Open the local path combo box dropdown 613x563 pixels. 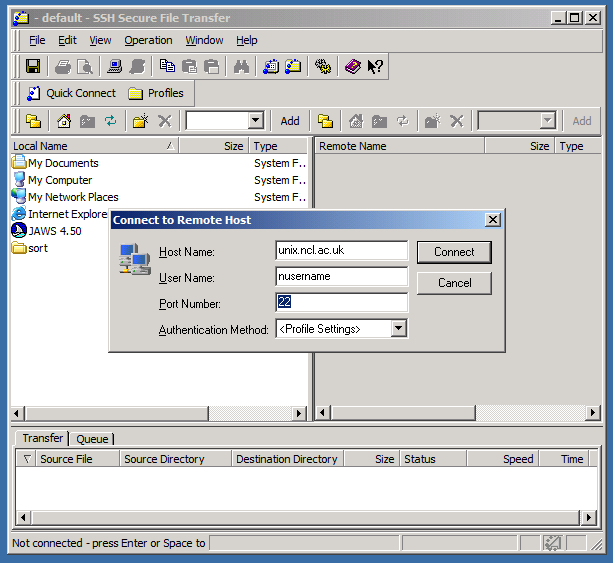(x=255, y=121)
